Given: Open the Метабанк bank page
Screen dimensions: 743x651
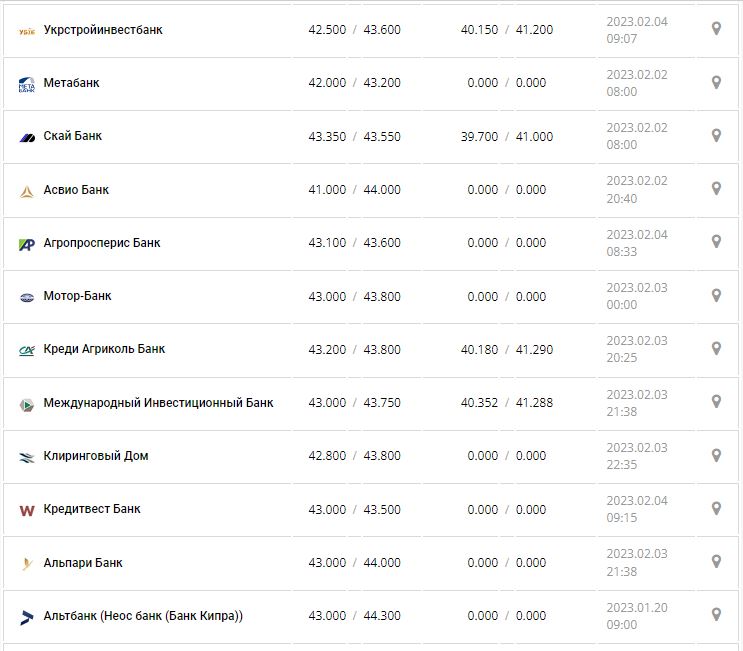Looking at the screenshot, I should point(72,83).
